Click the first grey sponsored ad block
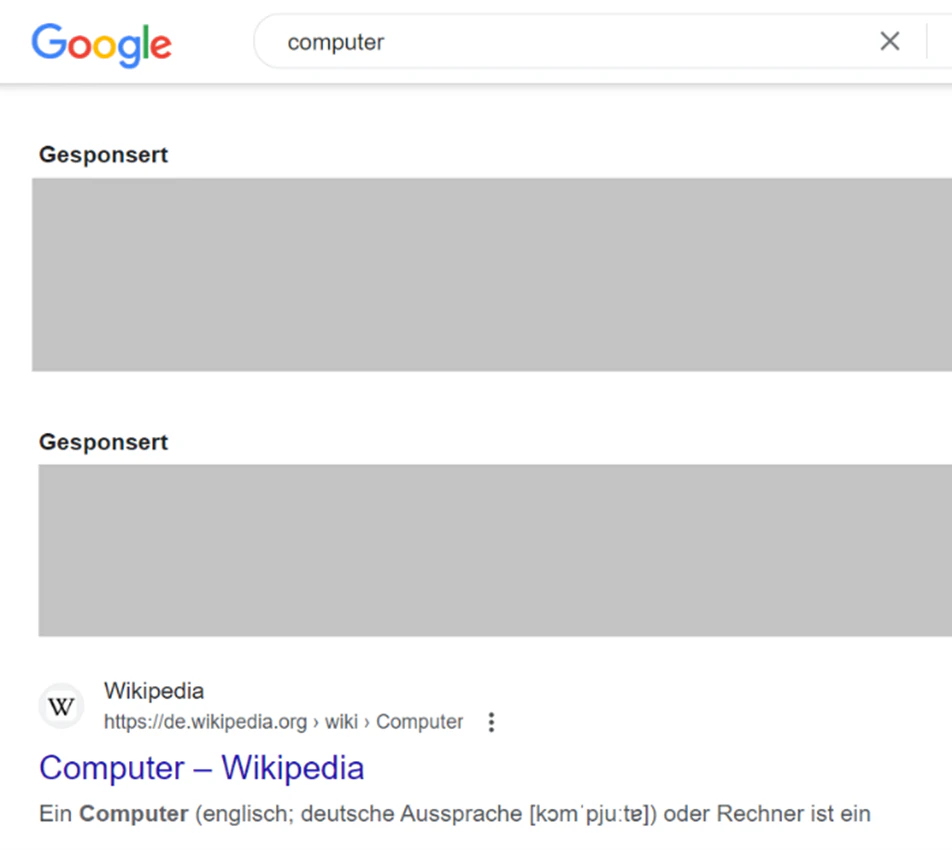The height and width of the screenshot is (850, 952). [x=492, y=274]
